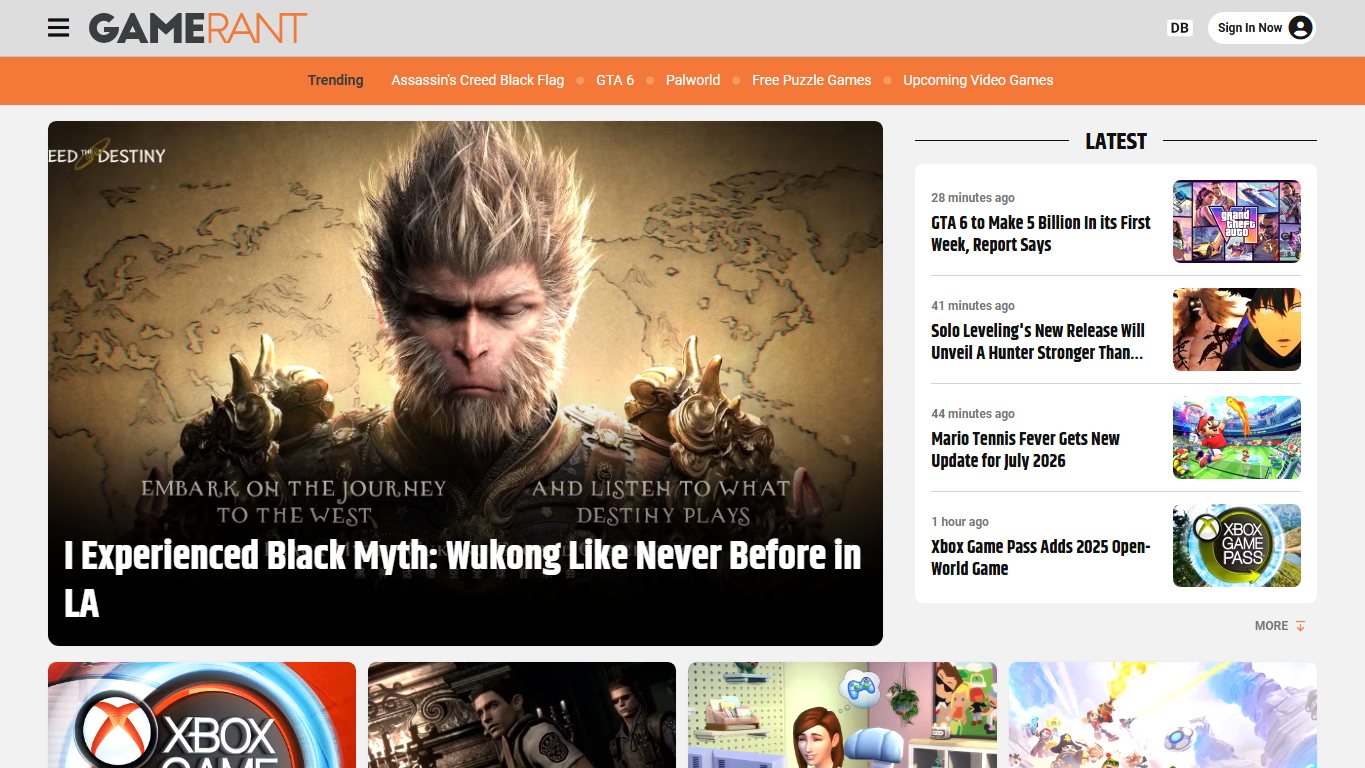Click the GTA 6 article thumbnail

(1237, 221)
